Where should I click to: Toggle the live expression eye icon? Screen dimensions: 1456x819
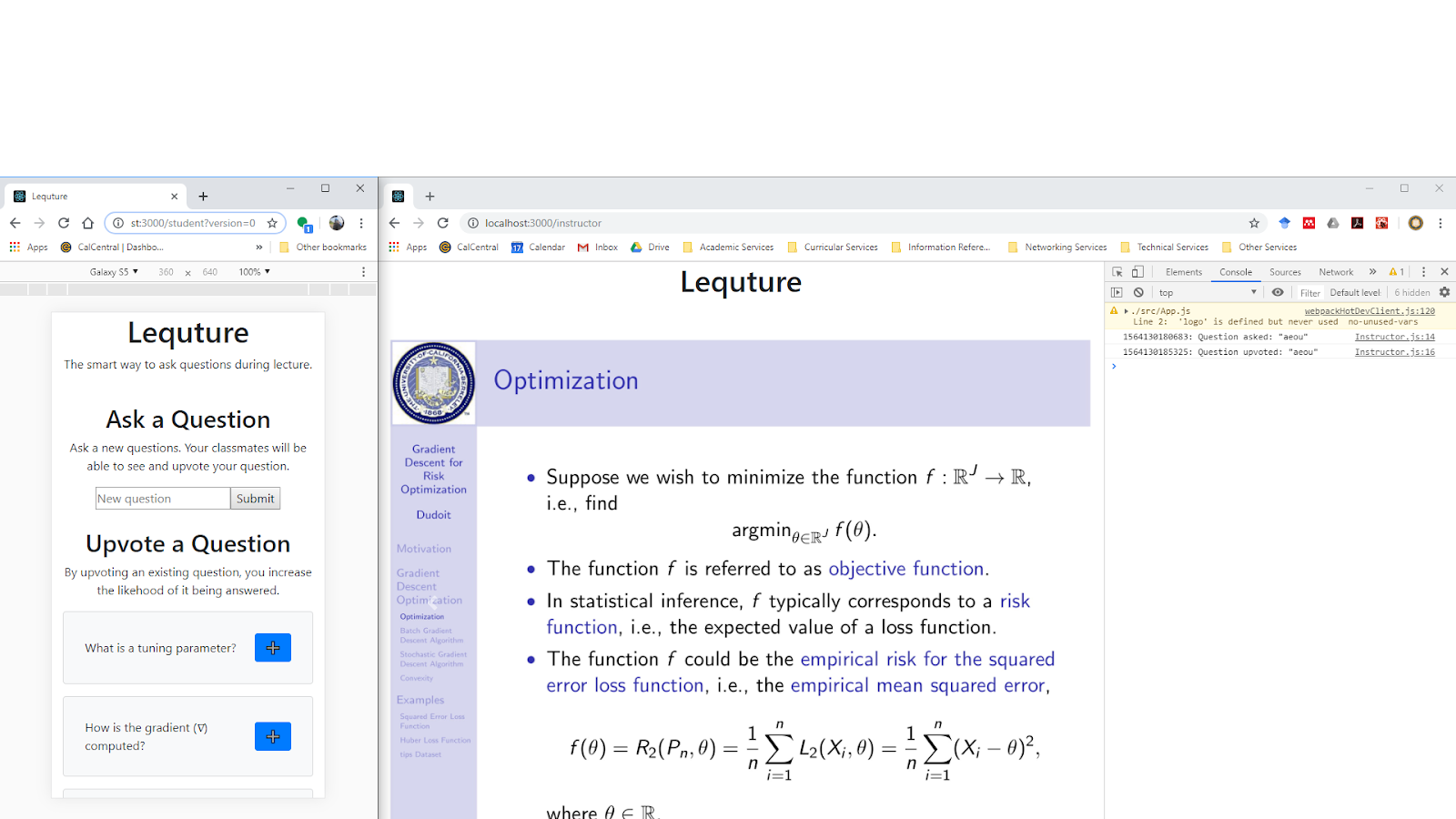coord(1278,292)
